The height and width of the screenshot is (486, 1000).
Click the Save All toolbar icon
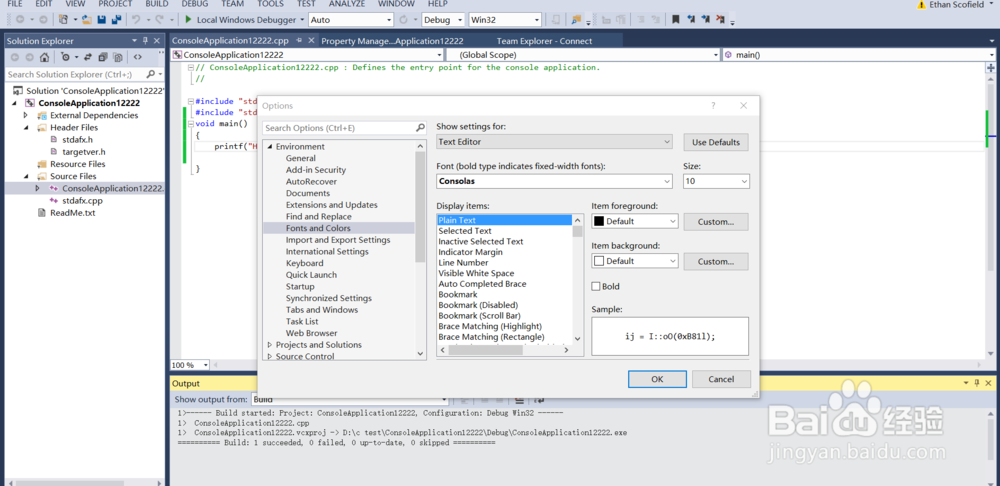(x=116, y=20)
